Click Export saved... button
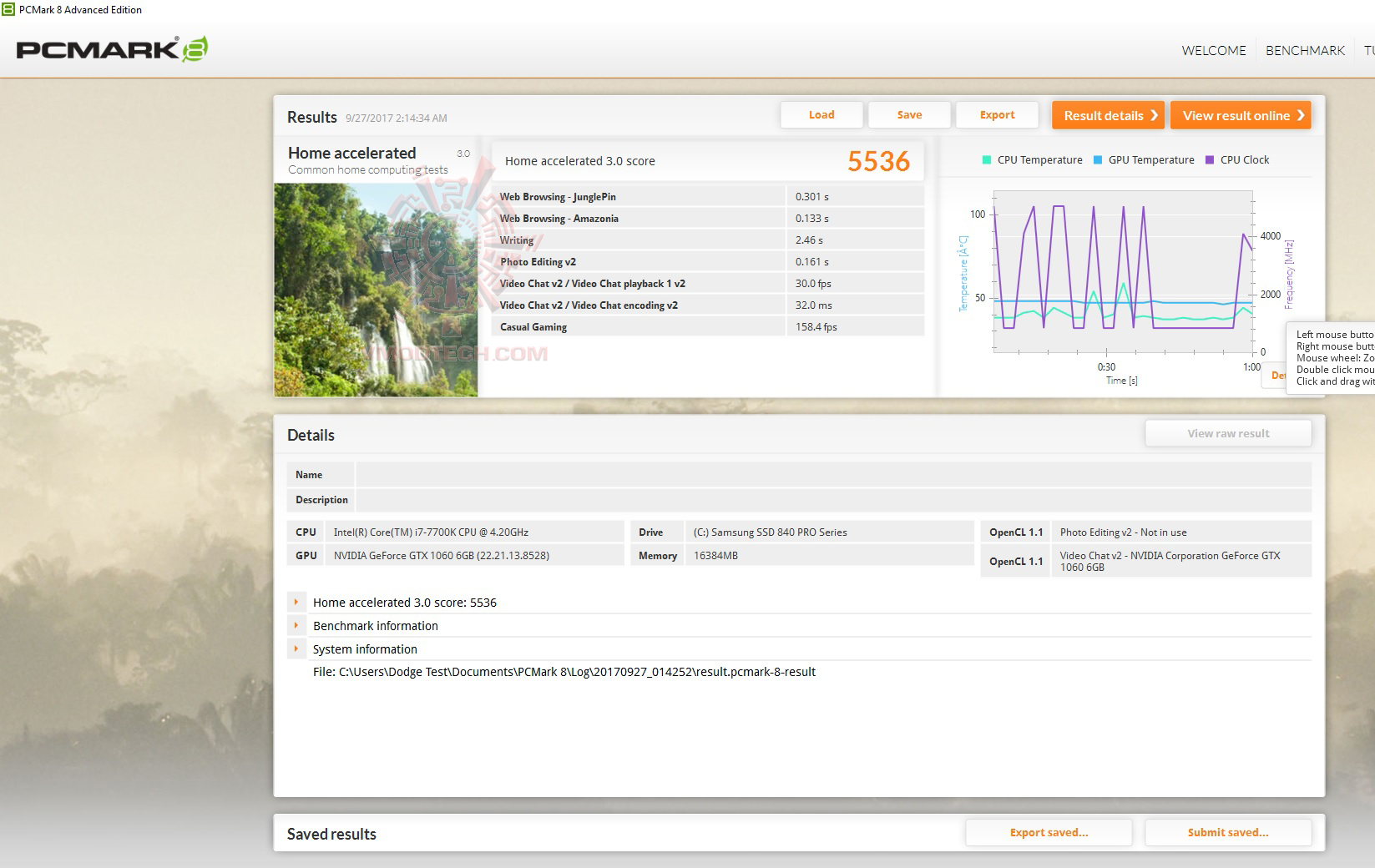This screenshot has width=1375, height=868. tap(1049, 832)
